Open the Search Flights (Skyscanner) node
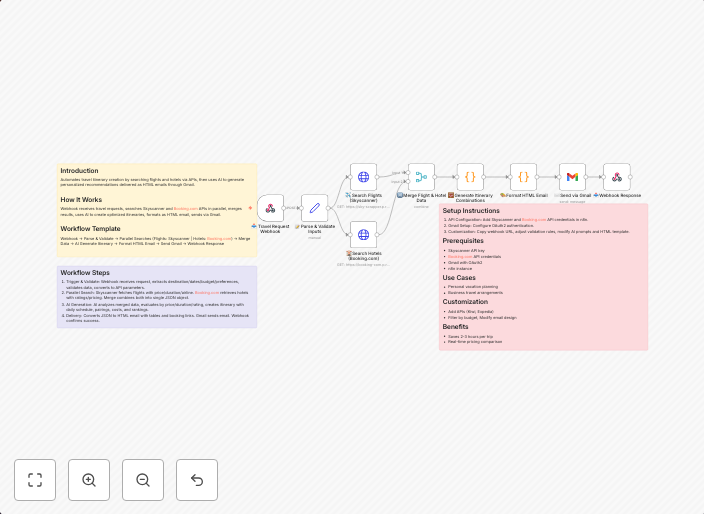The width and height of the screenshot is (704, 514). (x=363, y=177)
